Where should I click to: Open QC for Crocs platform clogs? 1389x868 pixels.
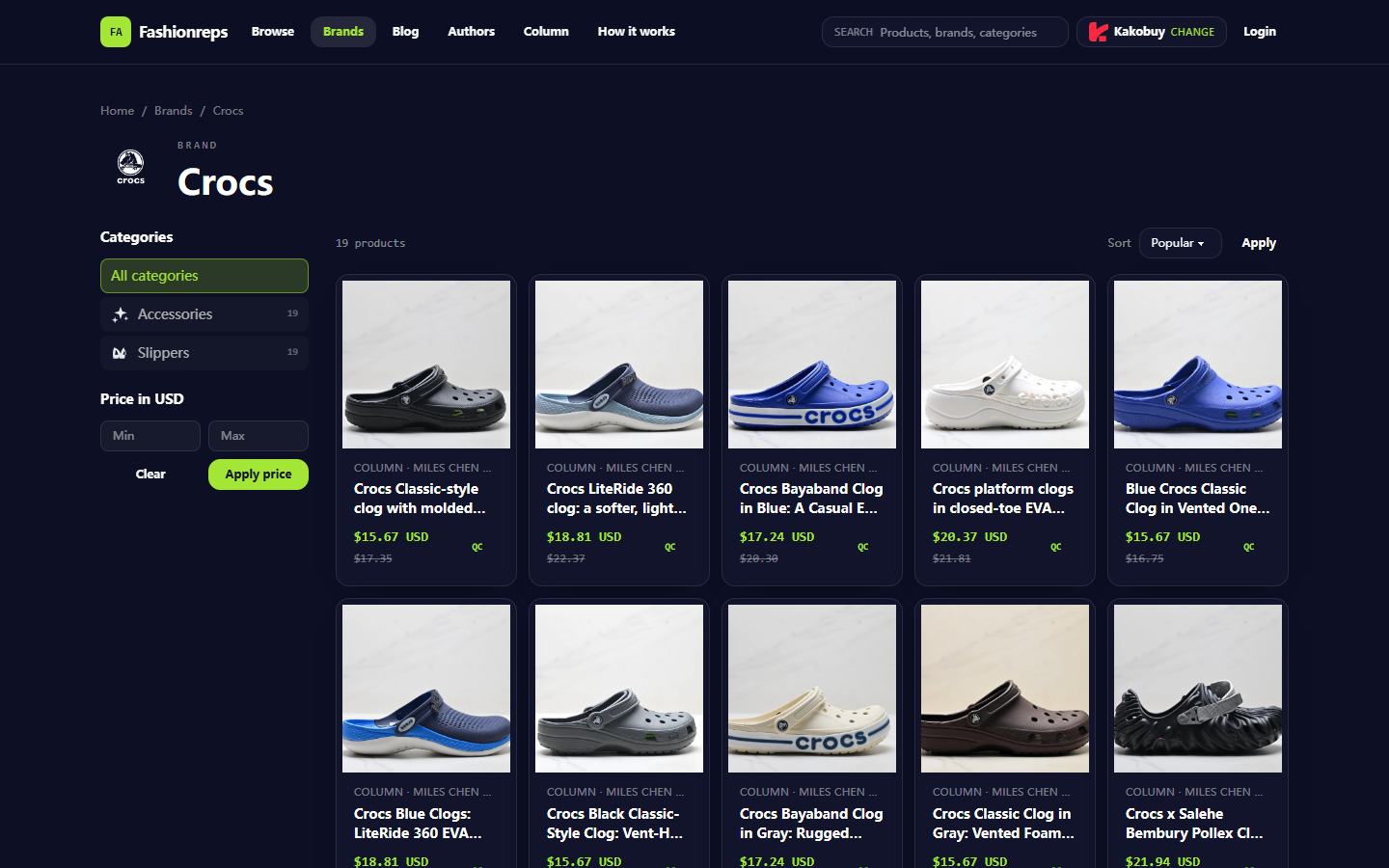(x=1055, y=547)
